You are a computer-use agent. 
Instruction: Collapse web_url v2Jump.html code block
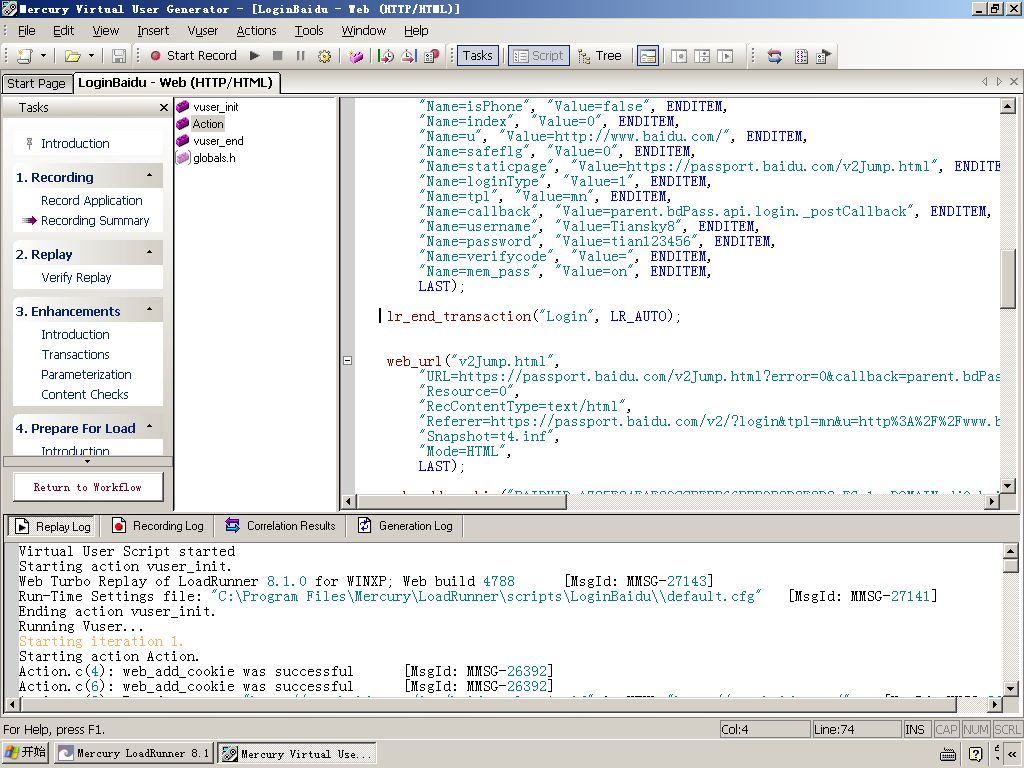(348, 361)
